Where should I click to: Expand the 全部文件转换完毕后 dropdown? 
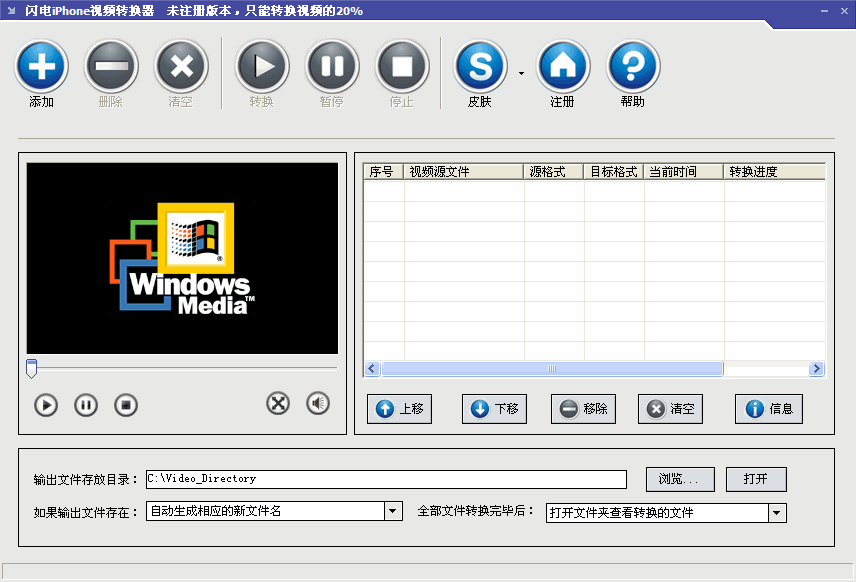777,513
